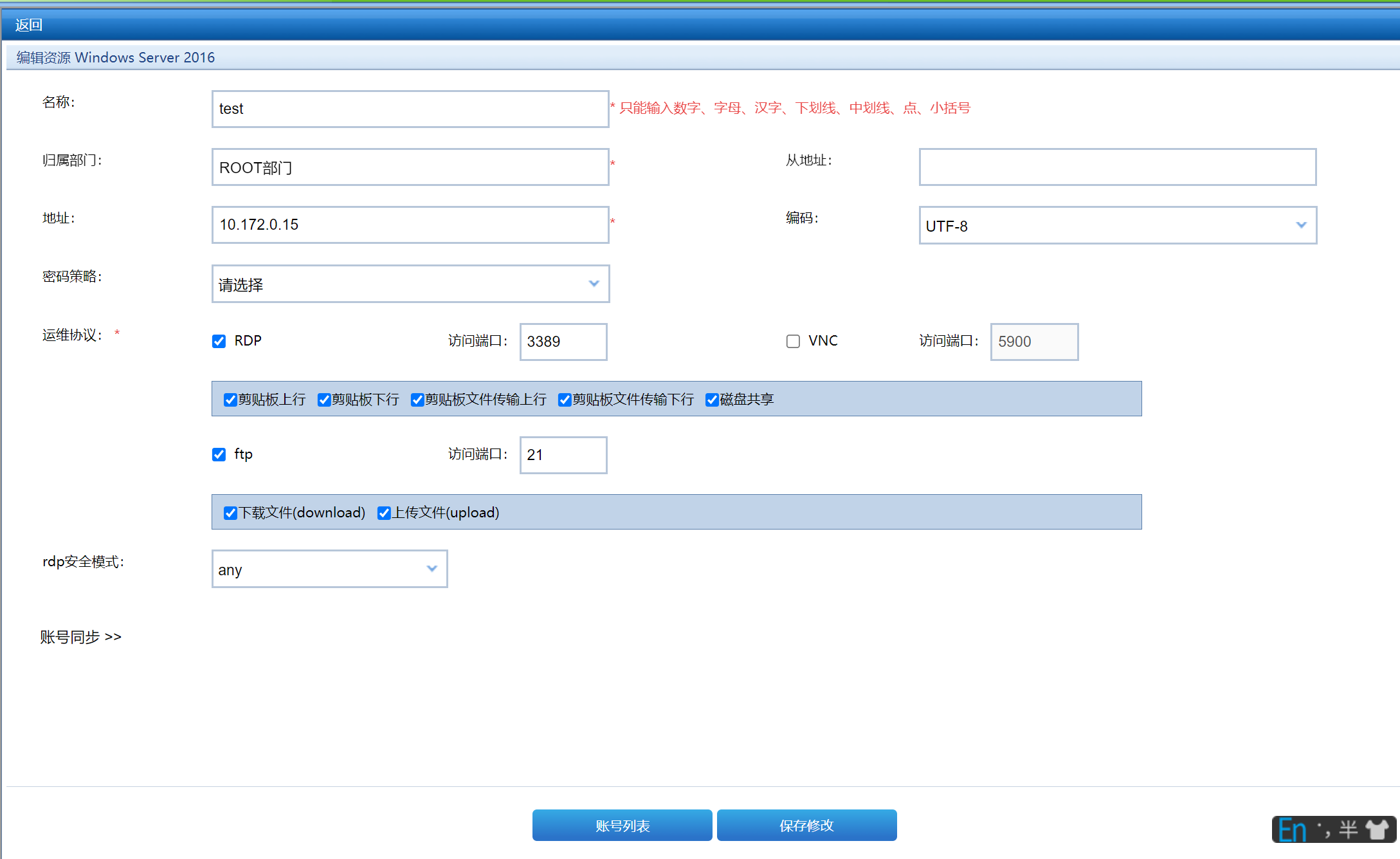Enable the VNC protocol checkbox
This screenshot has height=859, width=1400.
[793, 341]
